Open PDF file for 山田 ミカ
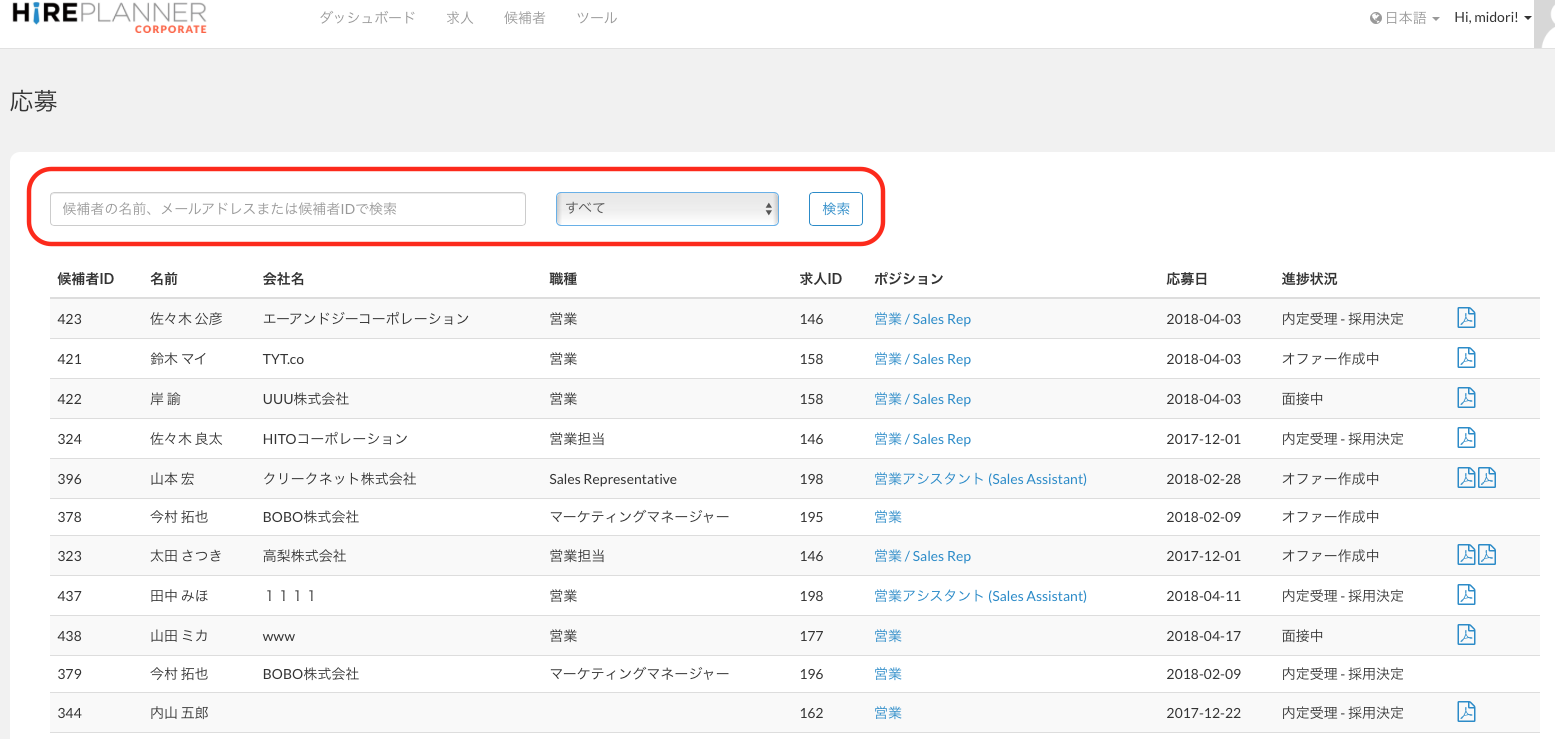 pyautogui.click(x=1466, y=635)
